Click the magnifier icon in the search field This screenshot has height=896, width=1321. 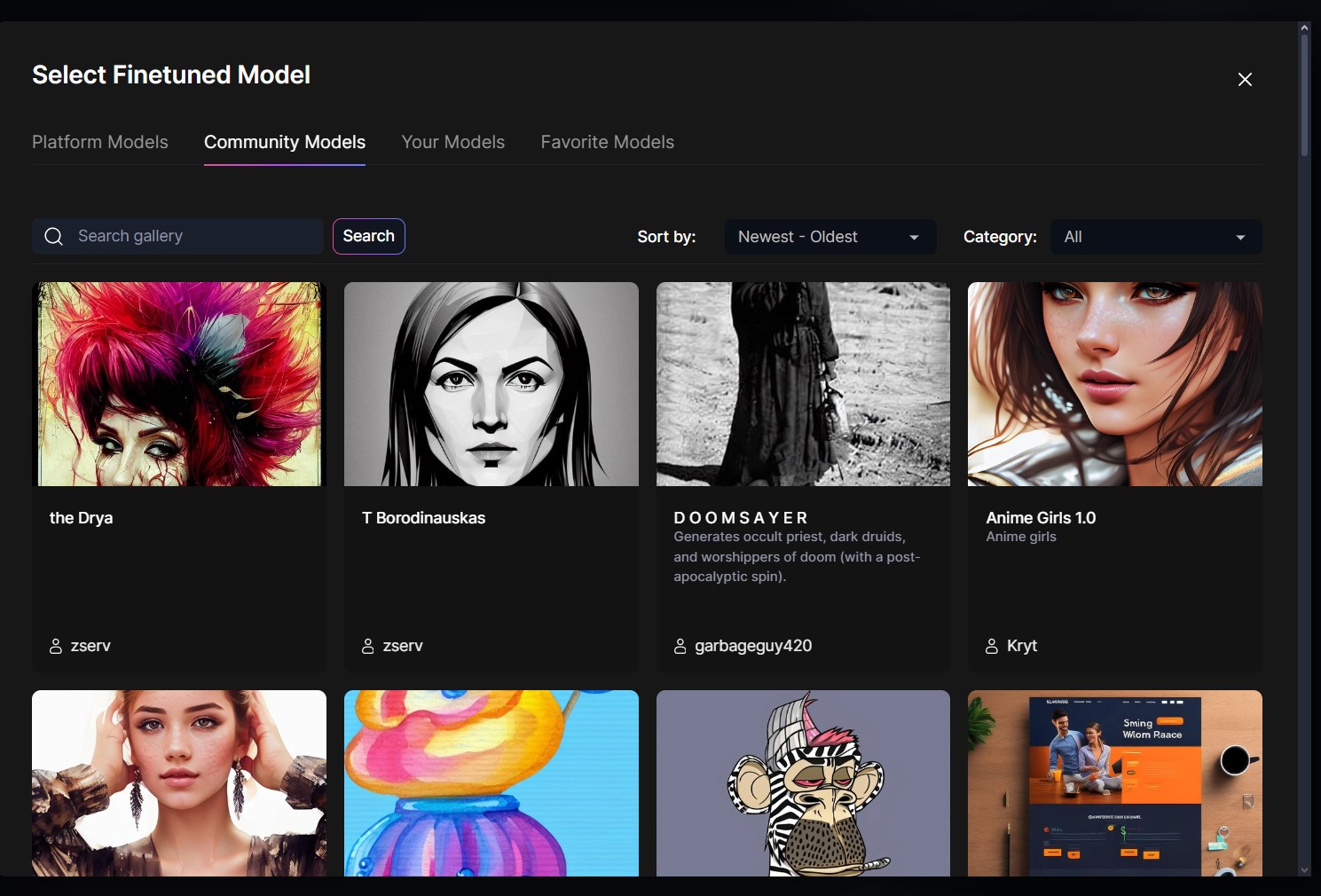click(x=53, y=237)
